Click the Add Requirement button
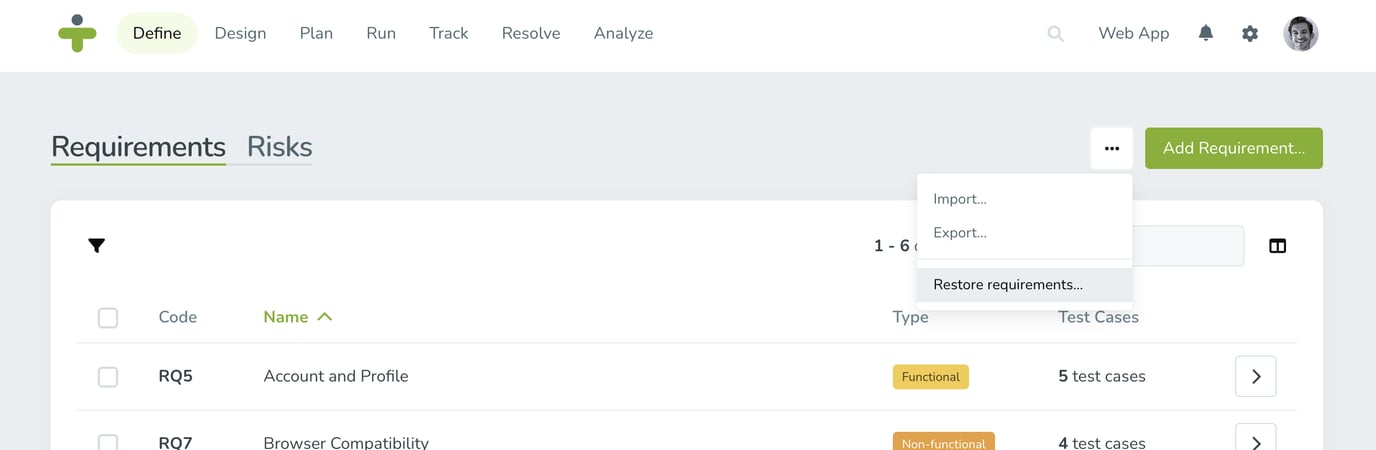The height and width of the screenshot is (450, 1376). (1233, 148)
